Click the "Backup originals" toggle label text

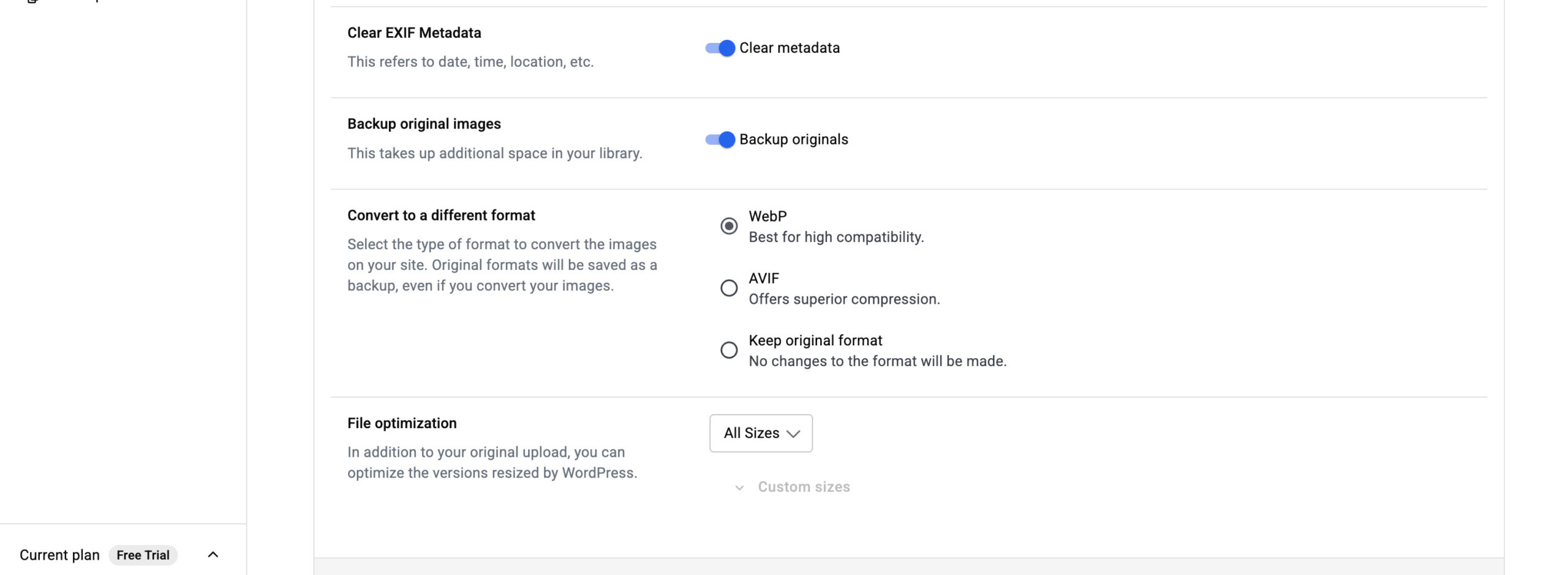coord(793,140)
